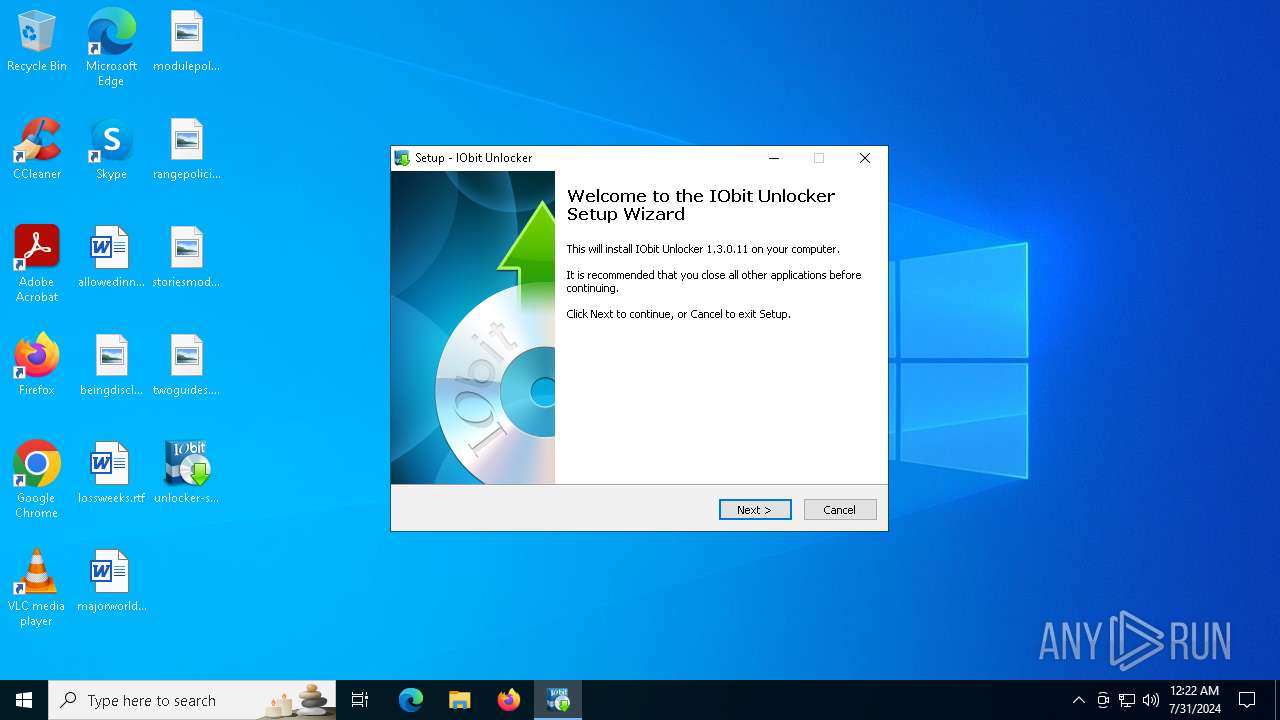Launch Firefox from the taskbar
1280x720 pixels.
click(508, 700)
